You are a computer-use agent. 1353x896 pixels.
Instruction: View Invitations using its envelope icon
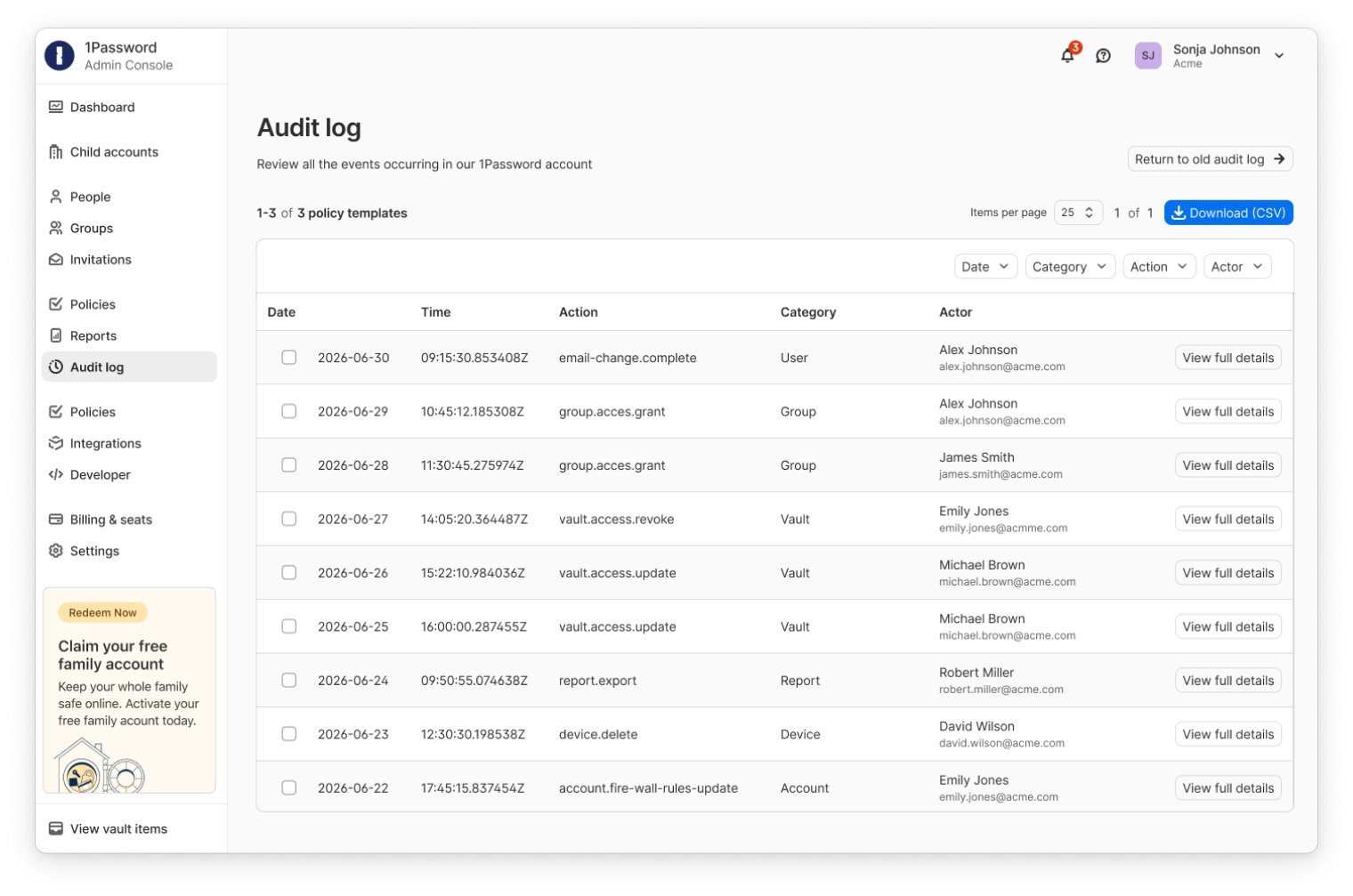[55, 259]
